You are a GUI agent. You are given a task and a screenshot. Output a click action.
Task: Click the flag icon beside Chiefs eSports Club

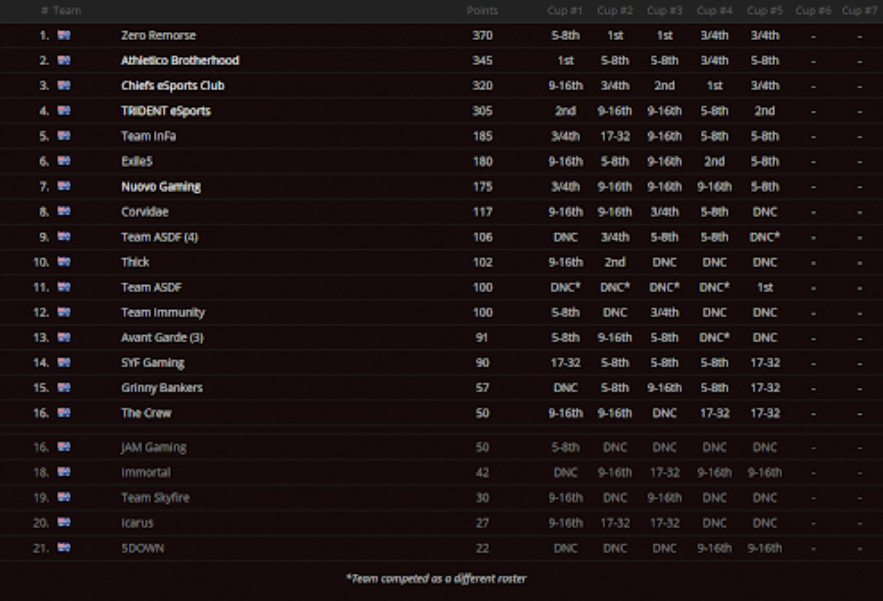[64, 86]
